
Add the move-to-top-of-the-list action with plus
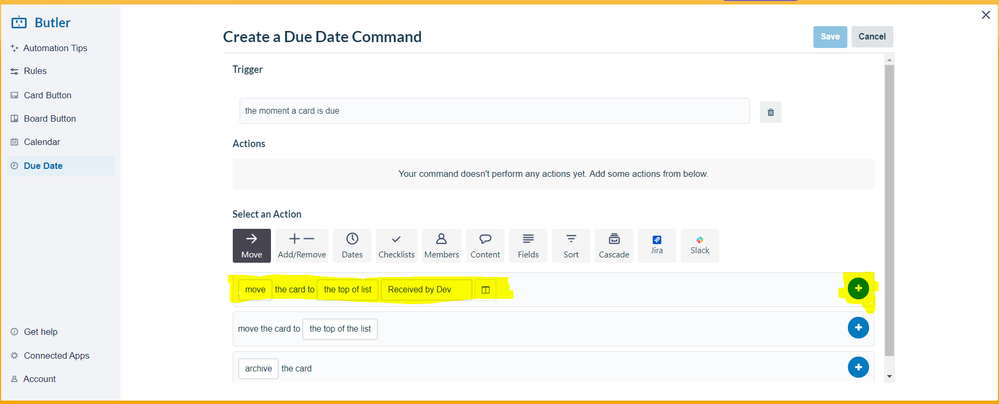858,328
